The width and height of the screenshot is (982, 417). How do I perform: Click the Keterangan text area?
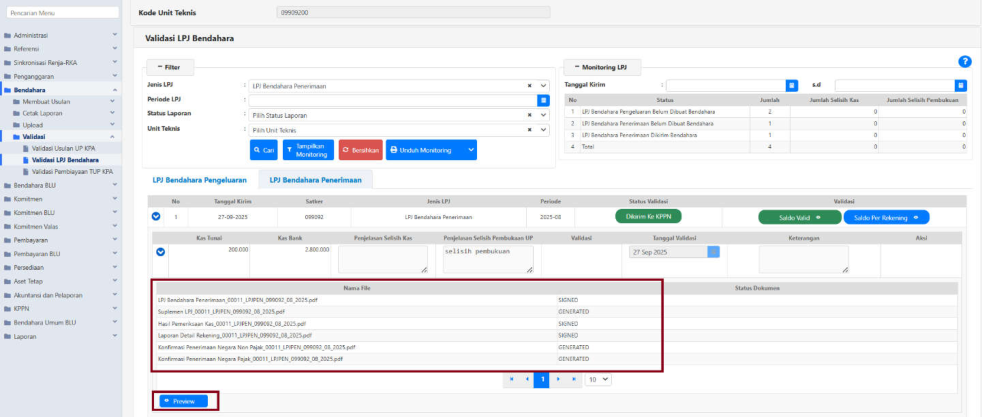[802, 258]
